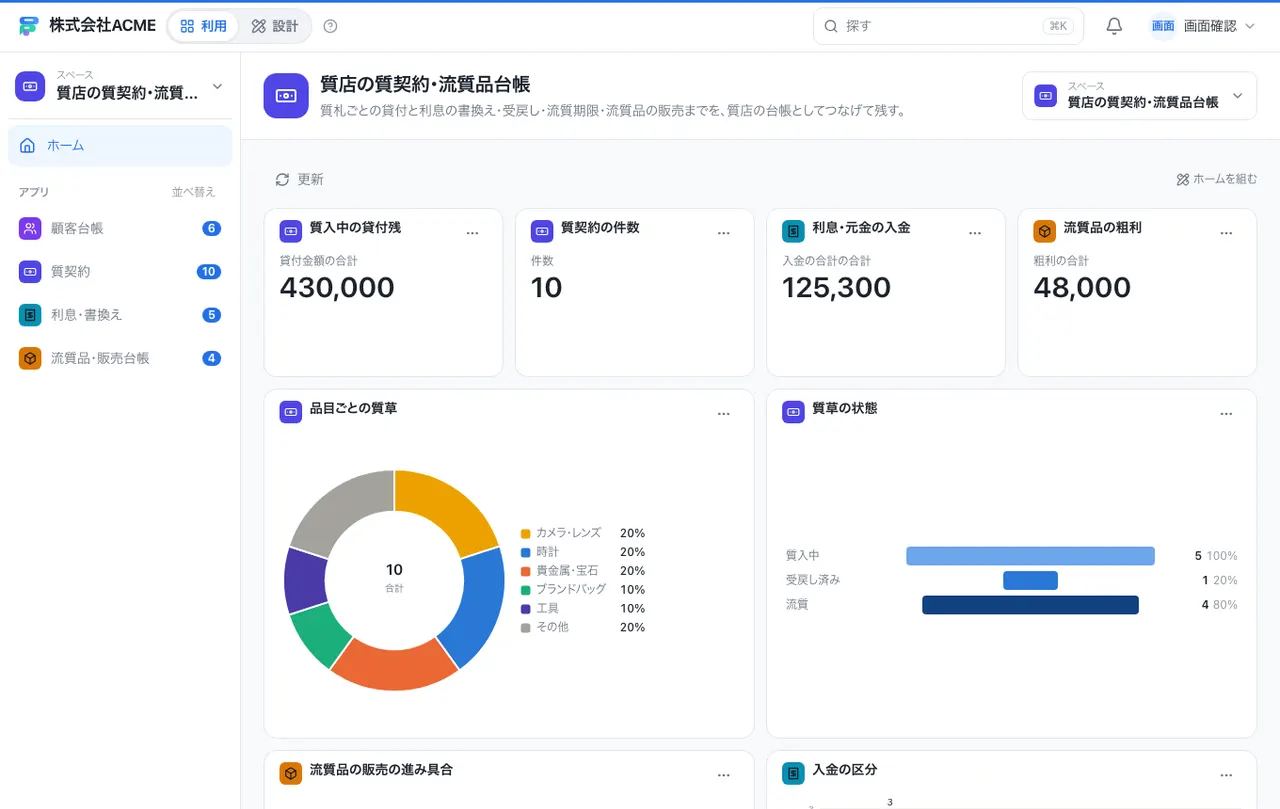Open more options on 流質品の販売の進み具合 card
Screen dimensions: 1280x809
coord(724,774)
